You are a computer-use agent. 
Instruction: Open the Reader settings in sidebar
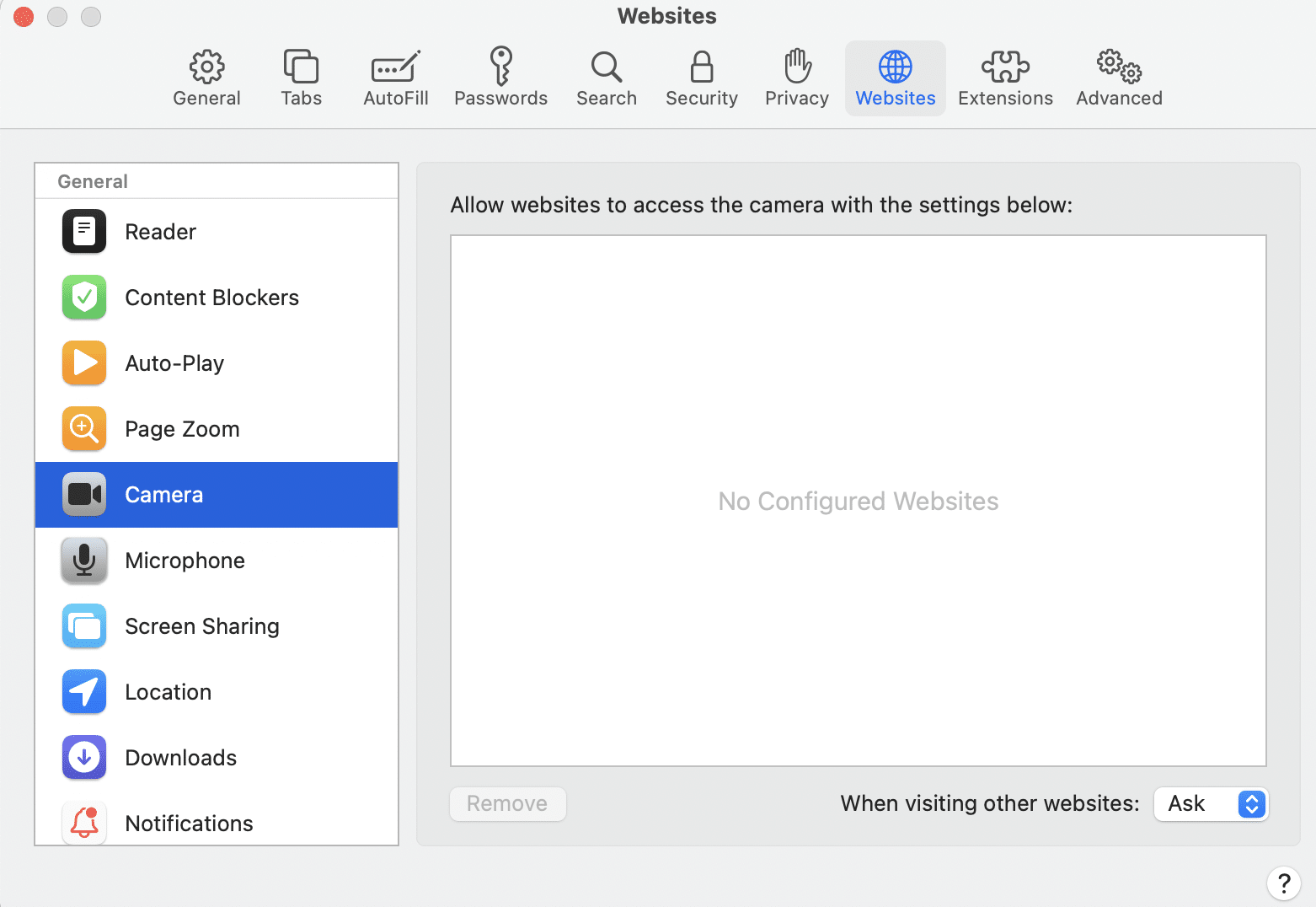160,232
